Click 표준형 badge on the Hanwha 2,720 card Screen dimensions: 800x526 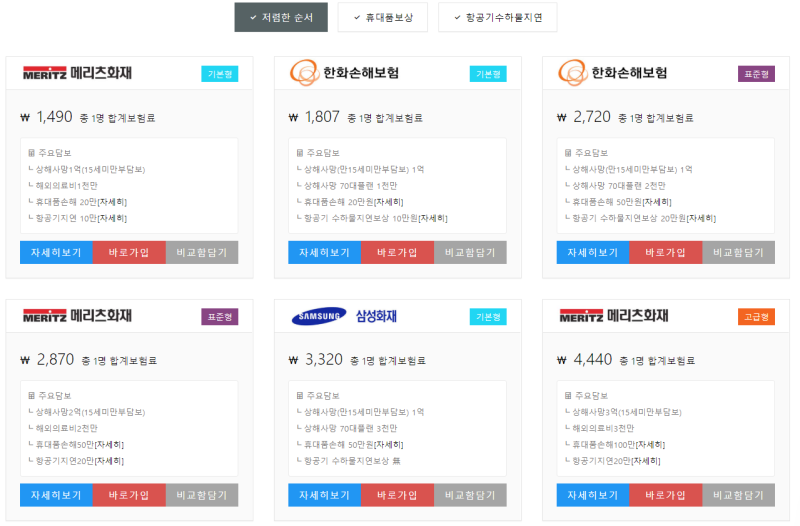pos(757,74)
